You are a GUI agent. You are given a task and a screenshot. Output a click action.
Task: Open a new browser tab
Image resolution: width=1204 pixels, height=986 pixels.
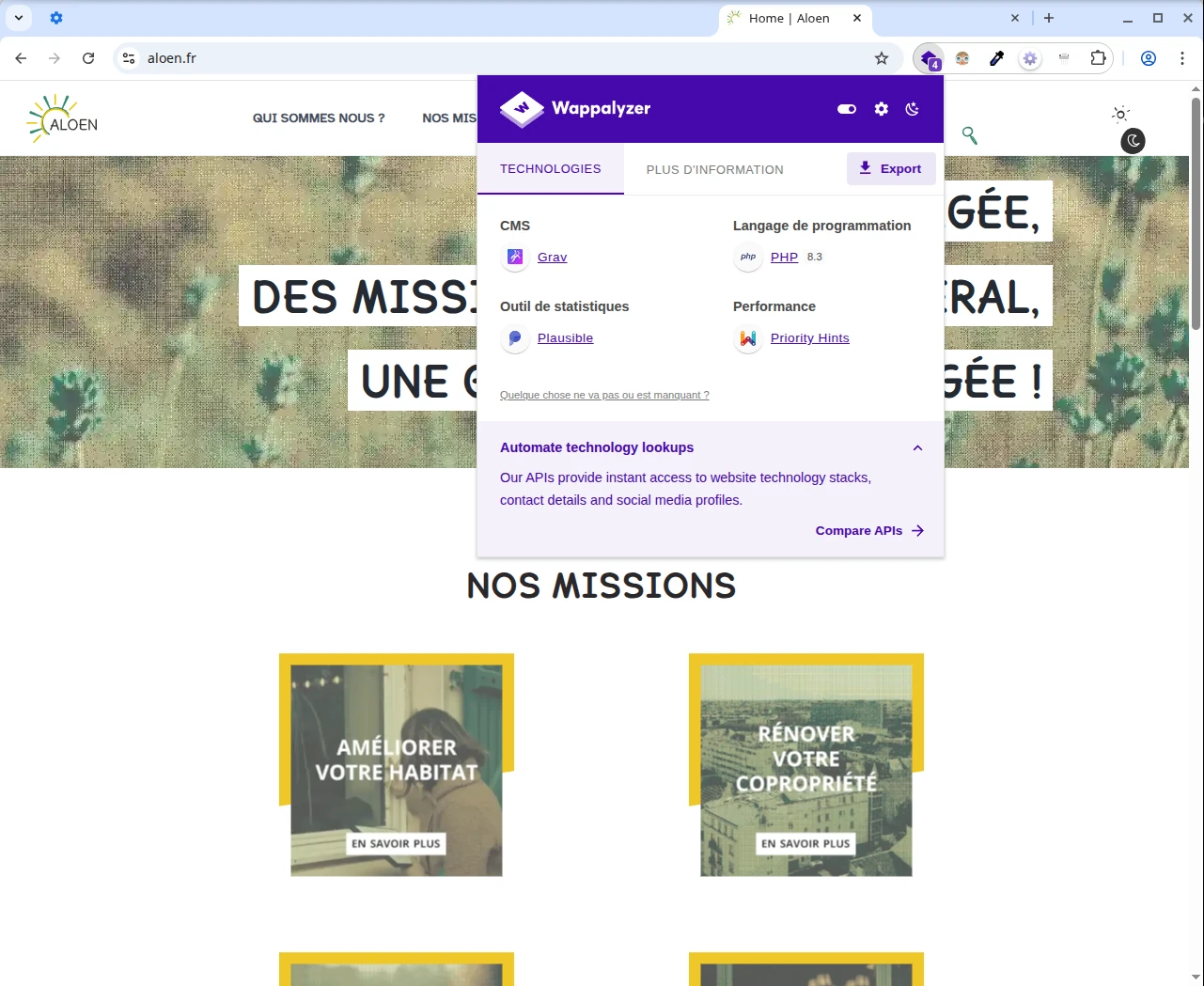1049,18
